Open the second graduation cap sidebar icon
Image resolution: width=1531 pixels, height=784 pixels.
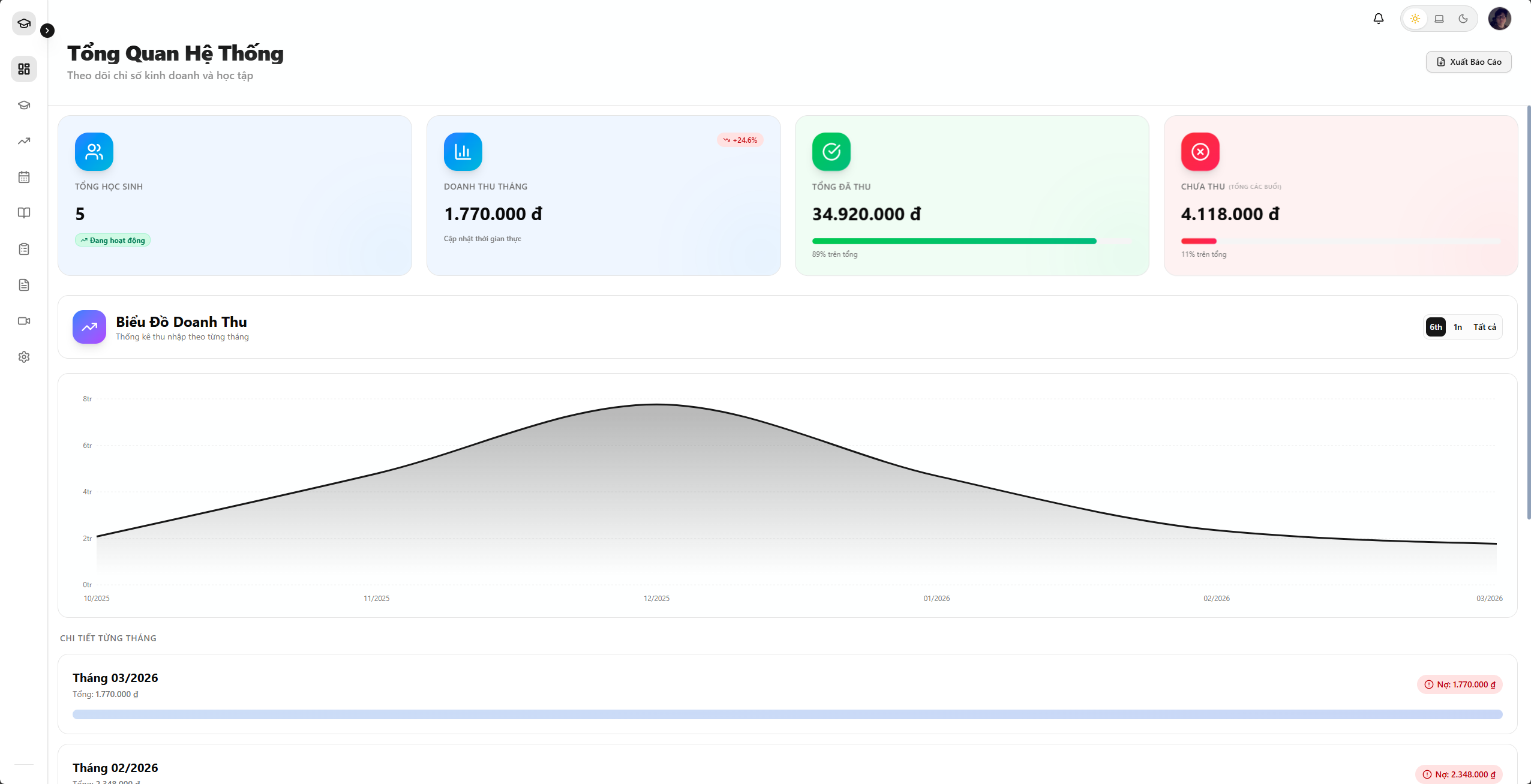tap(24, 105)
